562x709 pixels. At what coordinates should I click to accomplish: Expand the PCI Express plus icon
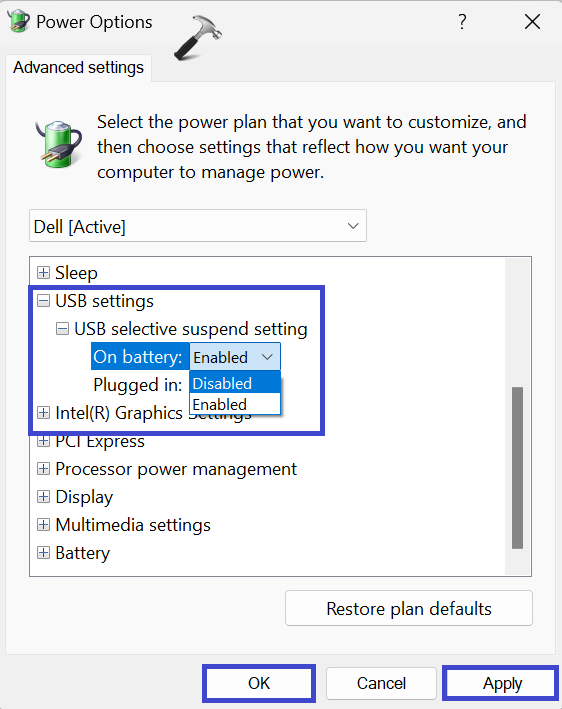point(43,441)
